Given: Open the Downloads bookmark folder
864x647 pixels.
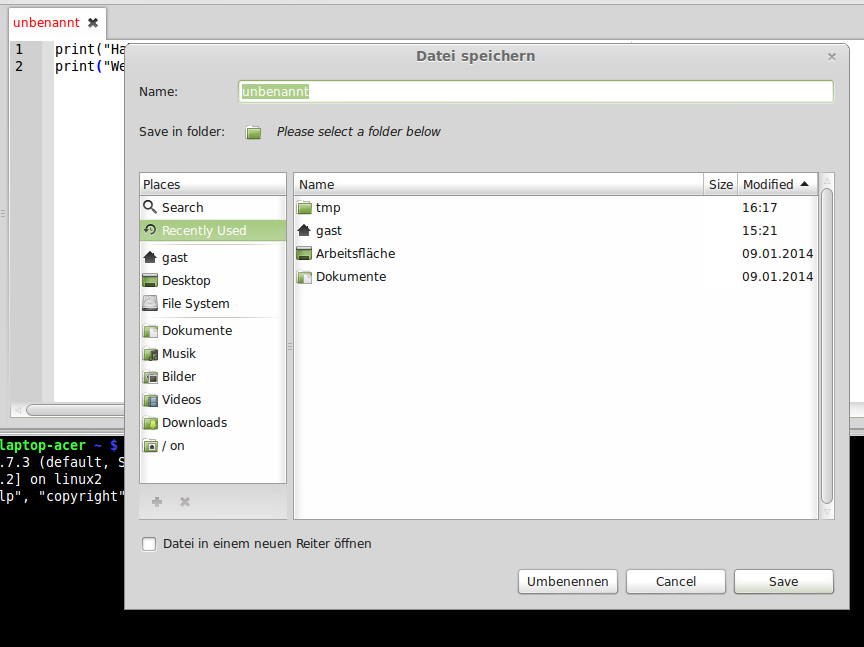Looking at the screenshot, I should click(x=194, y=422).
